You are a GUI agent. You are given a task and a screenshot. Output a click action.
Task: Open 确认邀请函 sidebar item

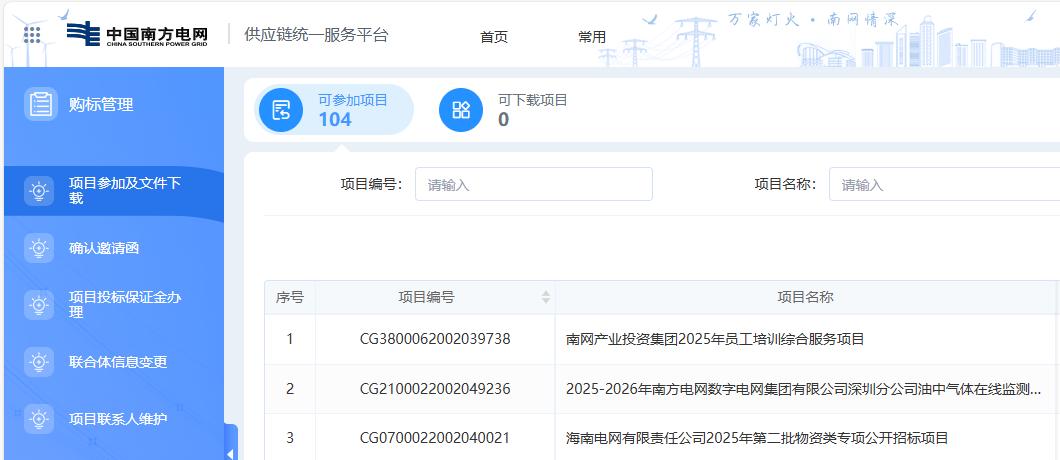[x=114, y=248]
